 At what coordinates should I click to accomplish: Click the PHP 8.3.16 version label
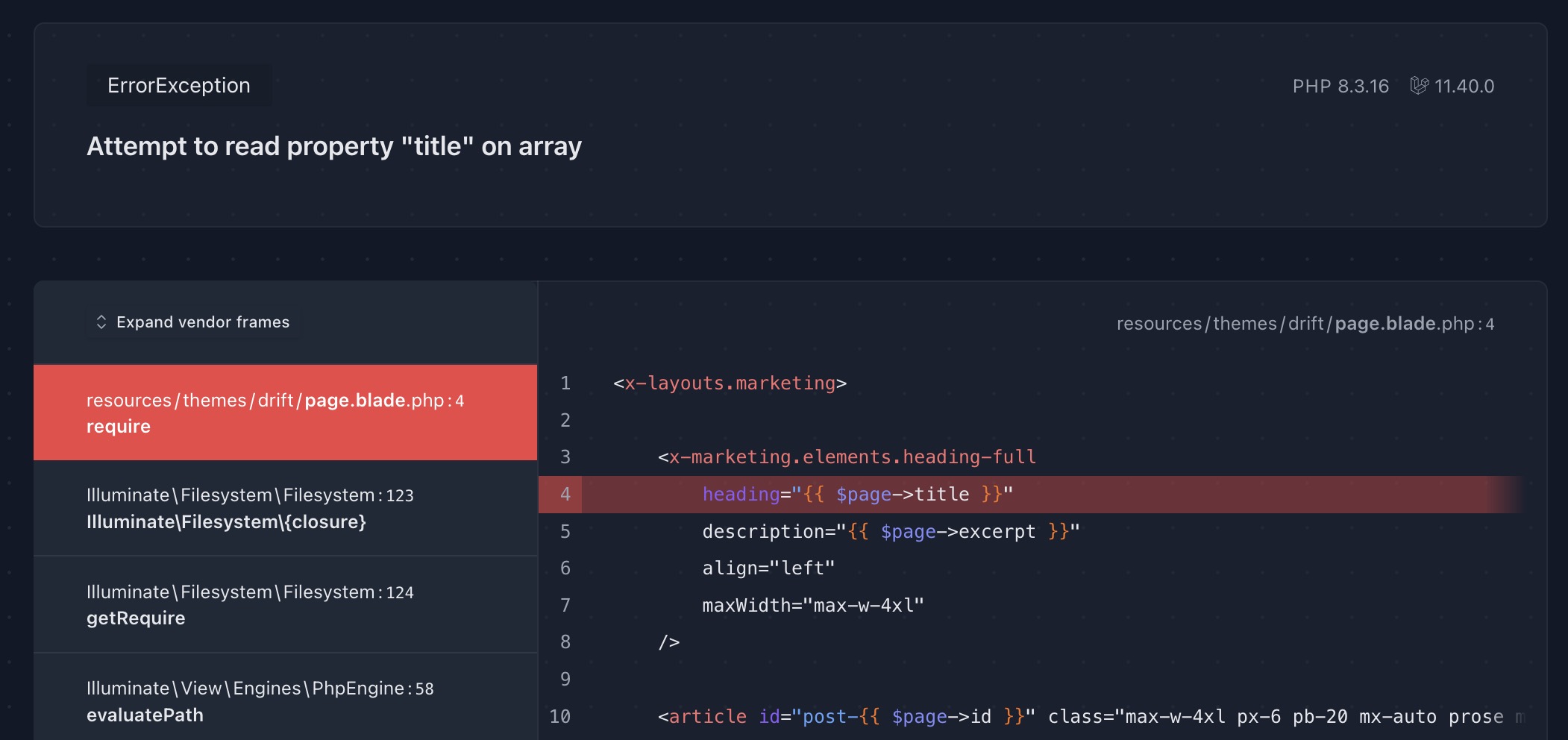(x=1340, y=87)
